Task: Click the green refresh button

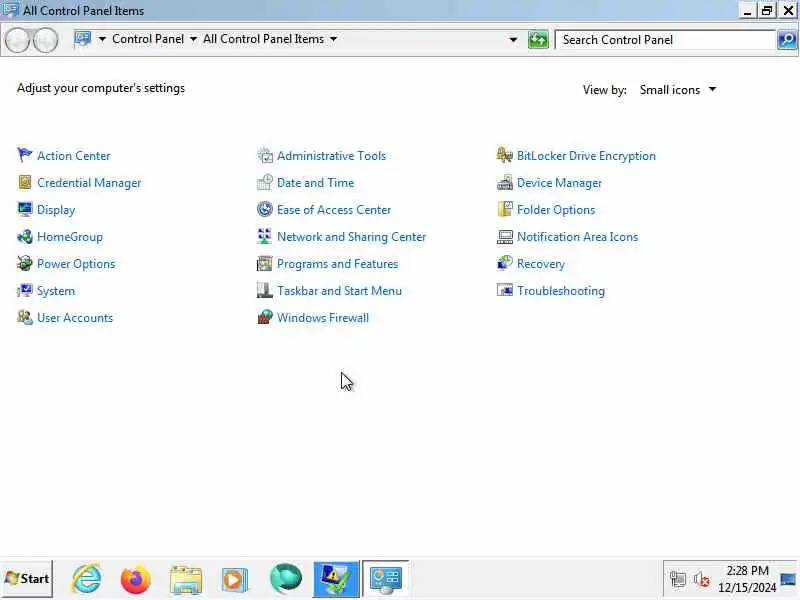Action: coord(538,40)
